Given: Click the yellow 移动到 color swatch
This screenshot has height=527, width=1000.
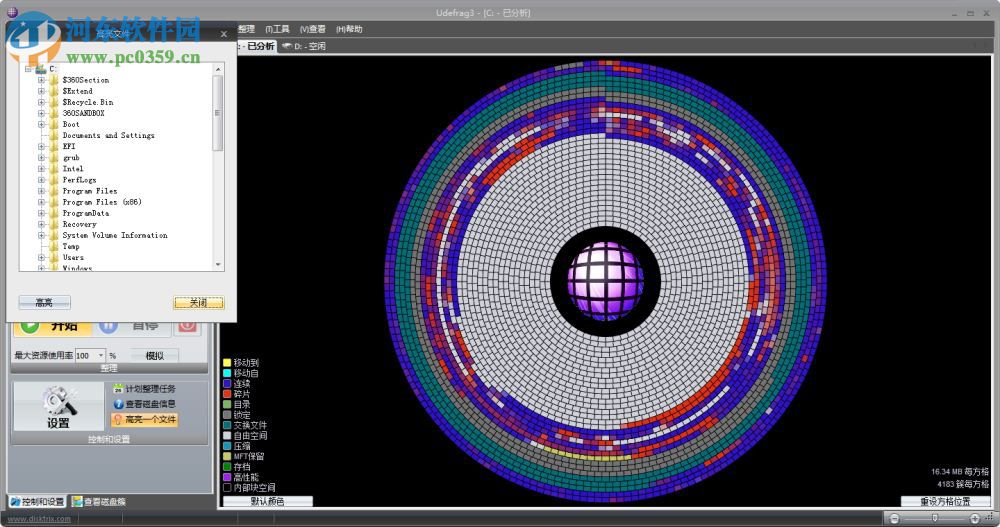Looking at the screenshot, I should pos(227,362).
